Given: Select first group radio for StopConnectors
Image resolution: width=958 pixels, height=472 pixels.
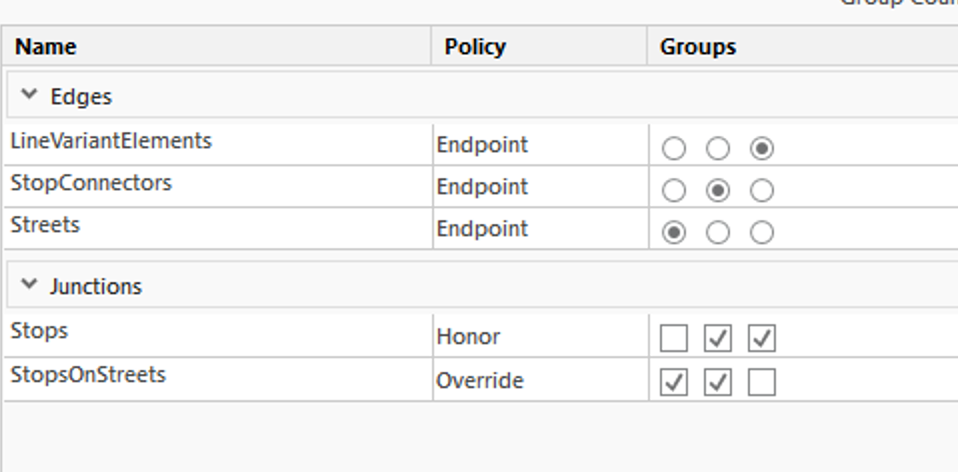Looking at the screenshot, I should [x=674, y=191].
